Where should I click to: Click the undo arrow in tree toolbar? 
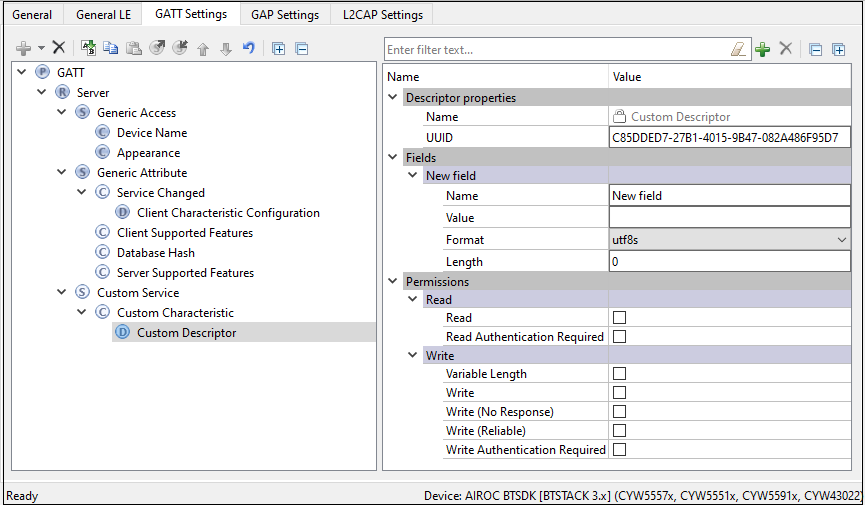[x=249, y=48]
